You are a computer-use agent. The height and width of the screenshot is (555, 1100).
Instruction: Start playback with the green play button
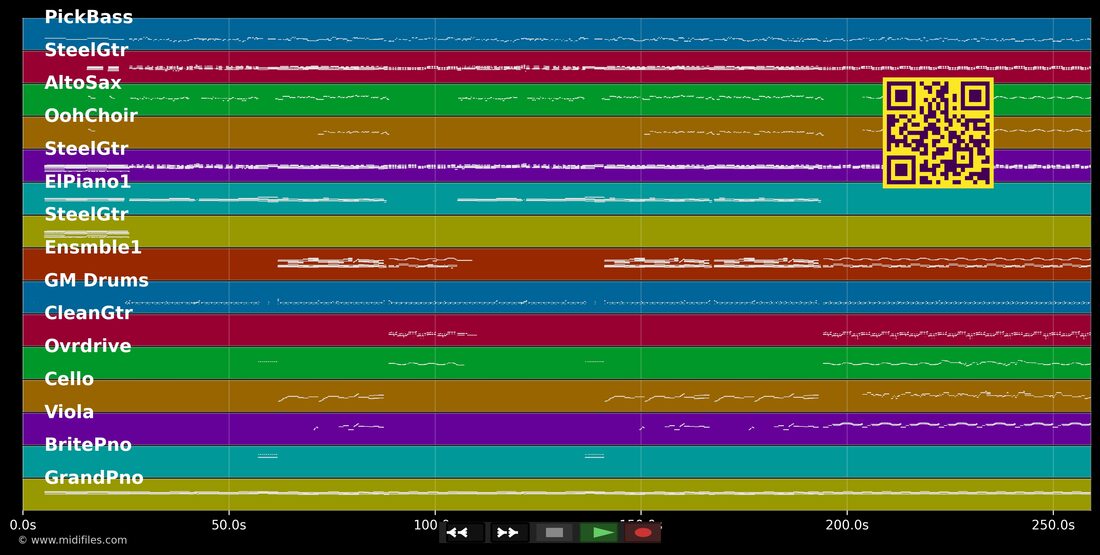coord(599,533)
